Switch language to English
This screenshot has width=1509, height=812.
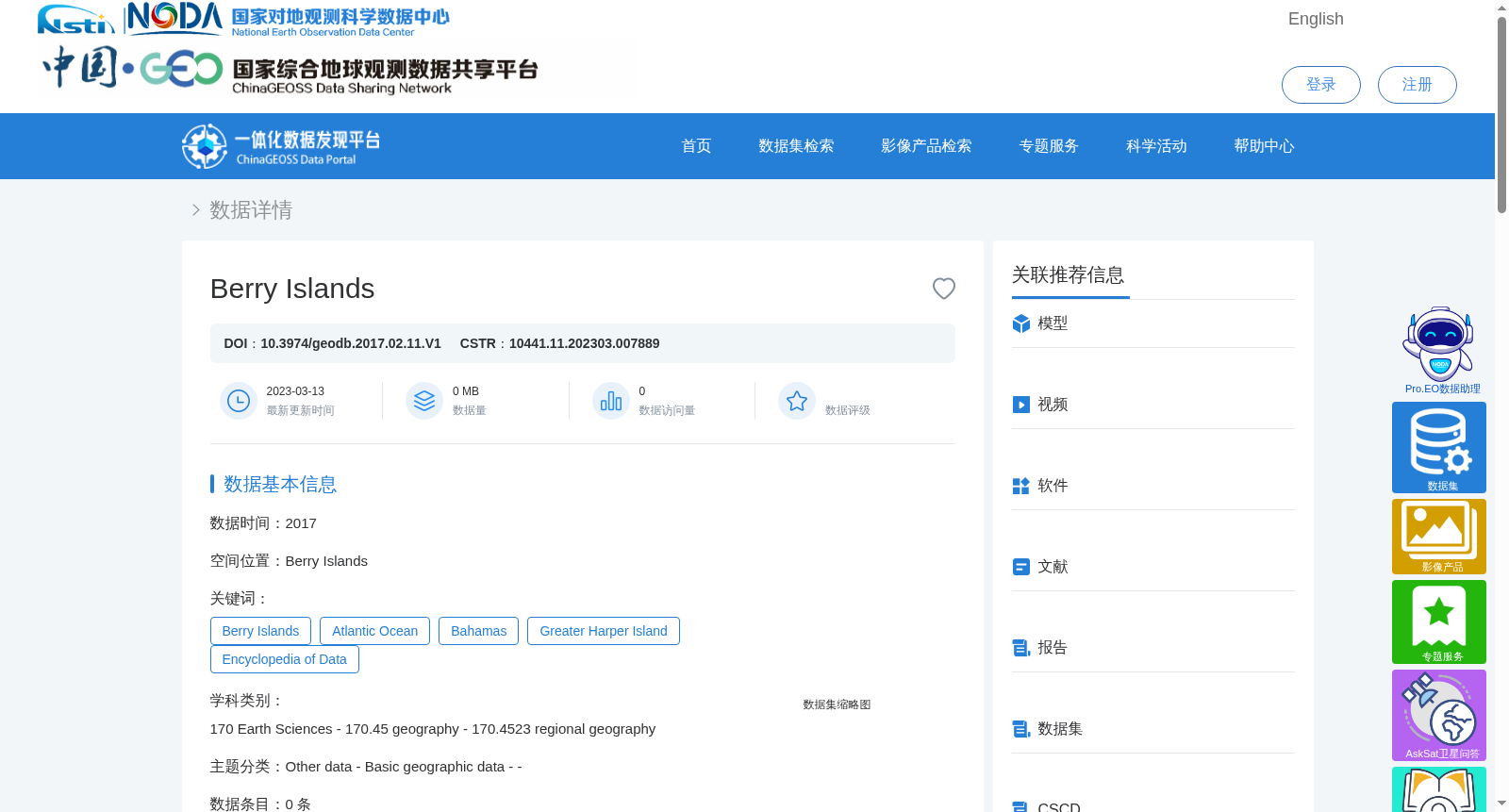click(x=1316, y=19)
